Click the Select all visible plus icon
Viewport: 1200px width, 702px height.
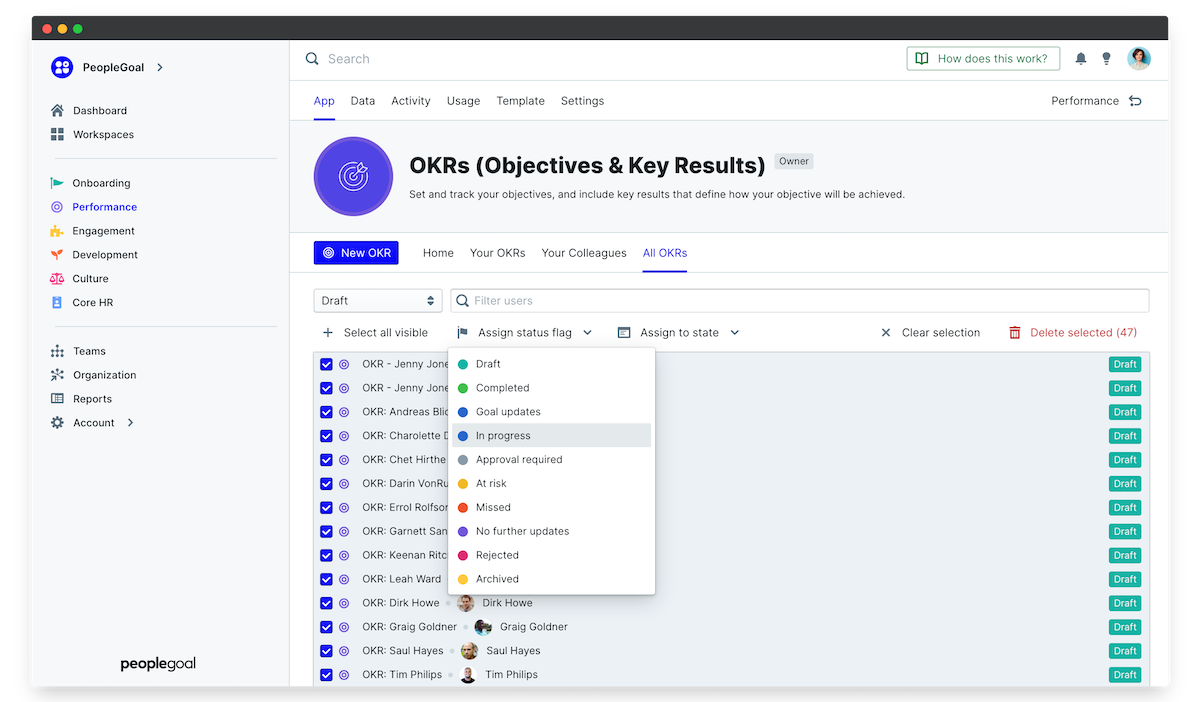pyautogui.click(x=328, y=333)
